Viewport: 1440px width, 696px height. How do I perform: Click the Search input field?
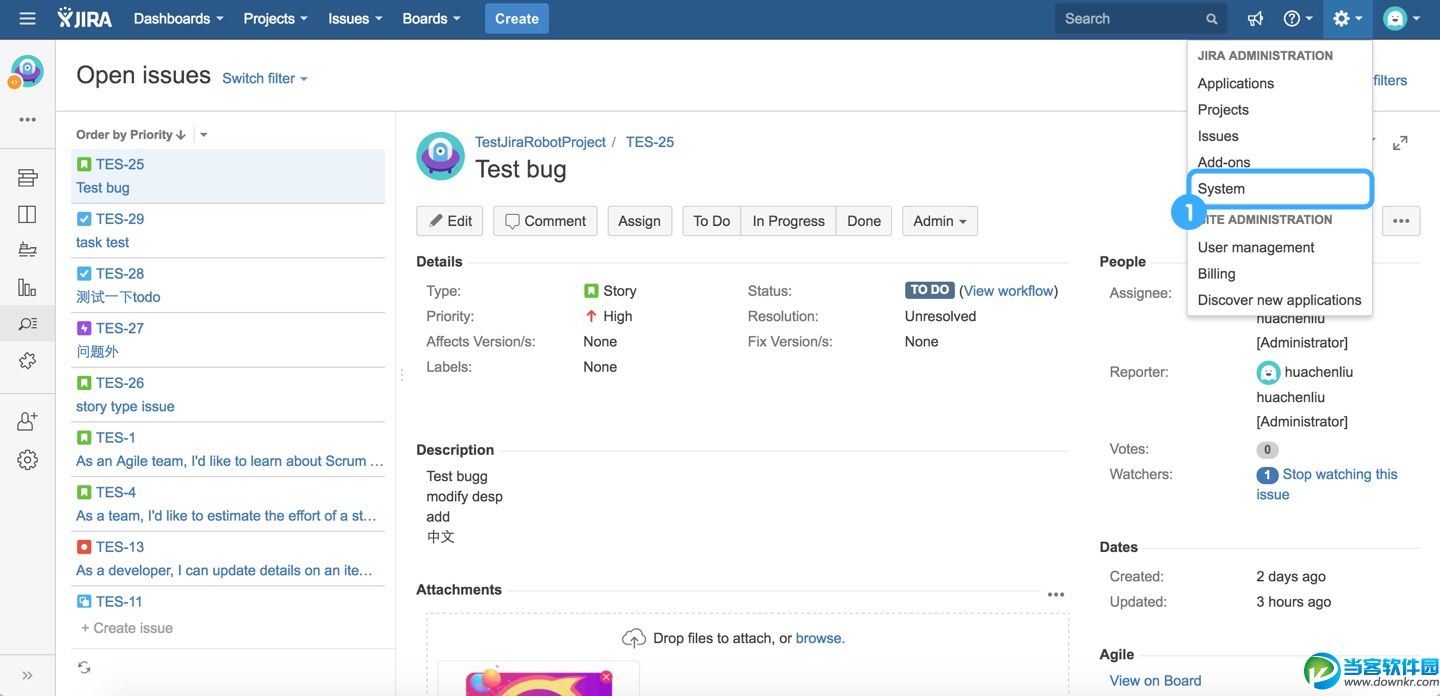click(x=1130, y=19)
